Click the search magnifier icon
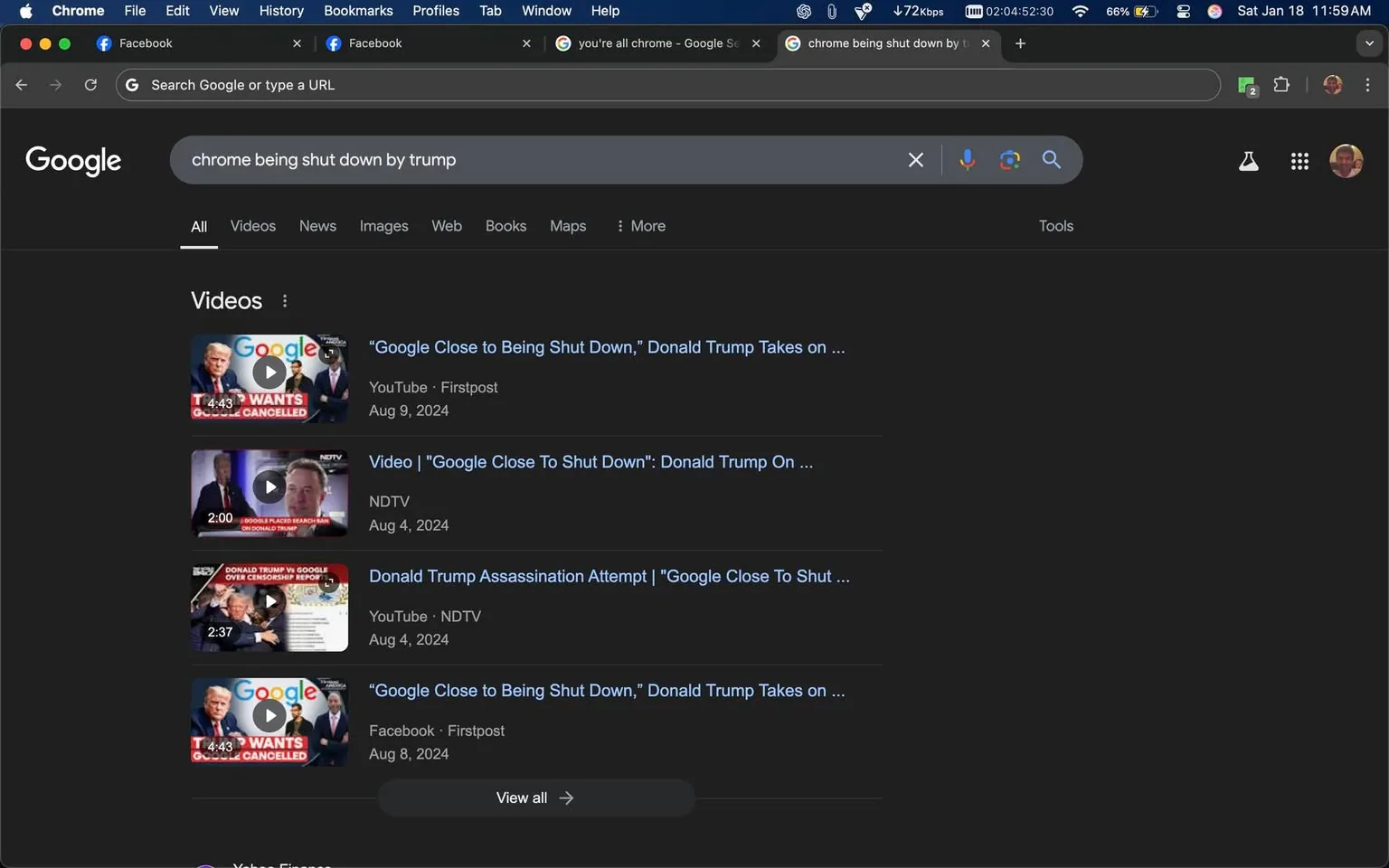 coord(1051,159)
